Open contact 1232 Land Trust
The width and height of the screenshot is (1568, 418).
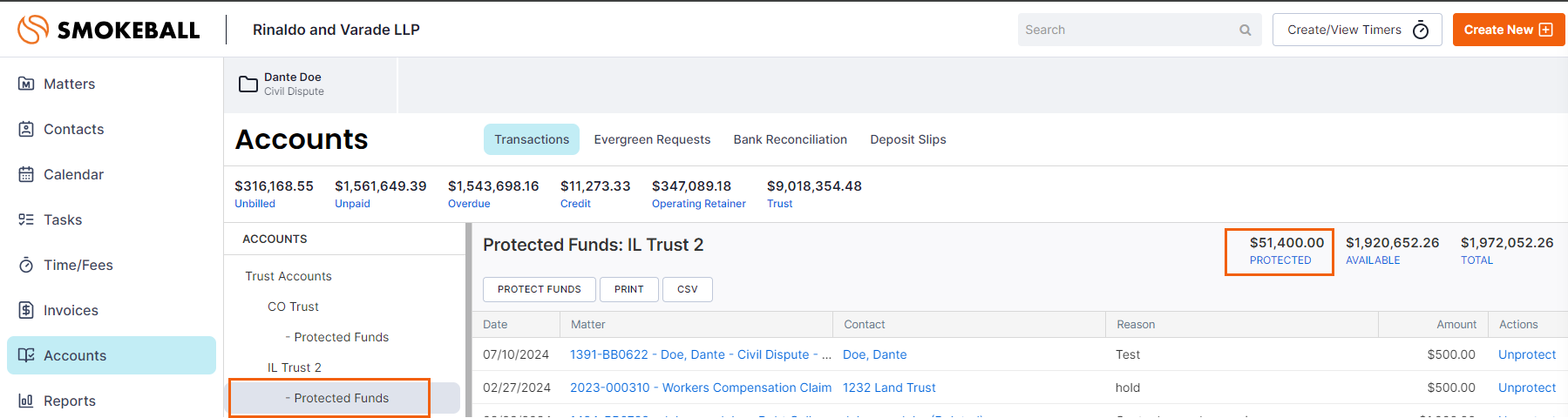pos(889,388)
